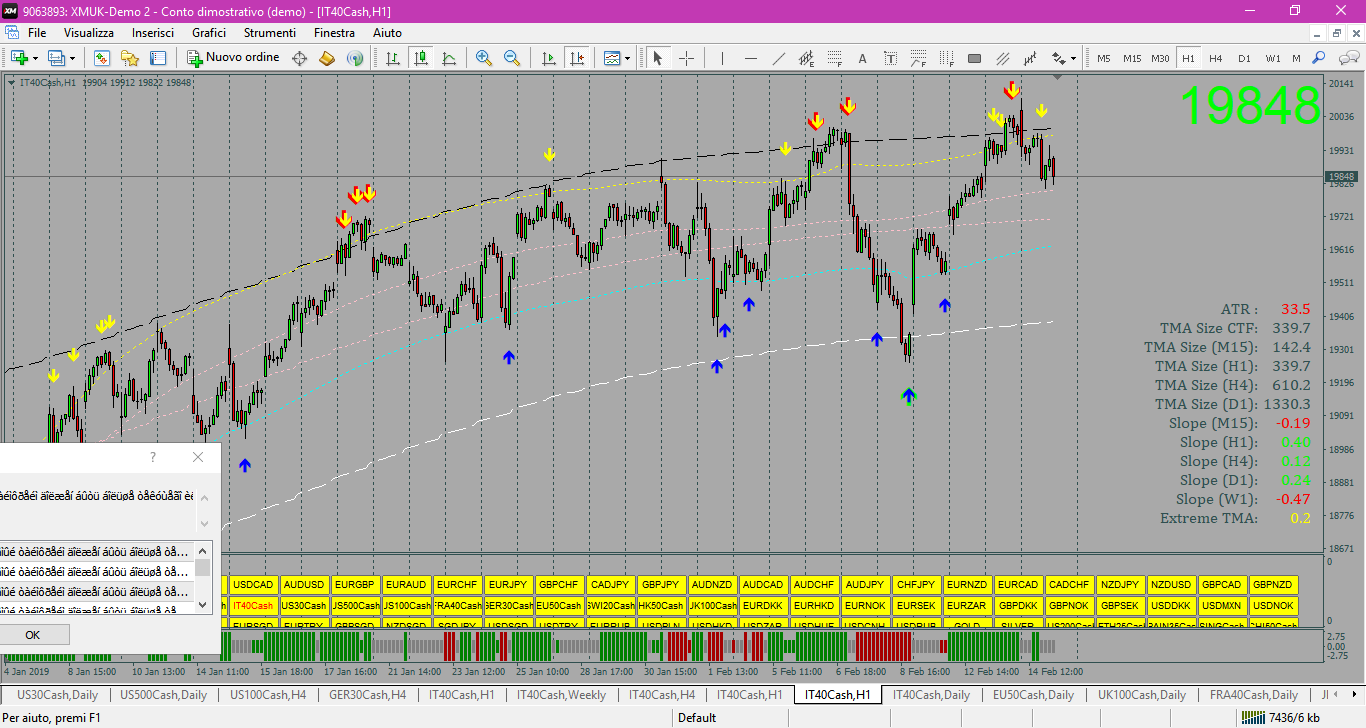Open the Market Watch window icon
The image size is (1366, 728).
coord(101,58)
